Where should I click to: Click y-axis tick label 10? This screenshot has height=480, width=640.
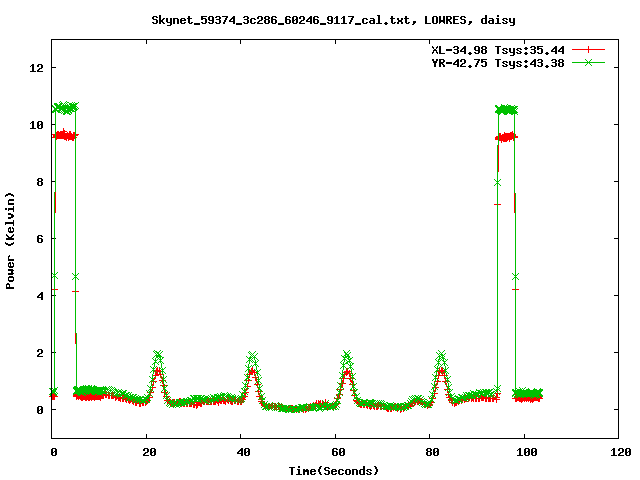click(x=36, y=125)
